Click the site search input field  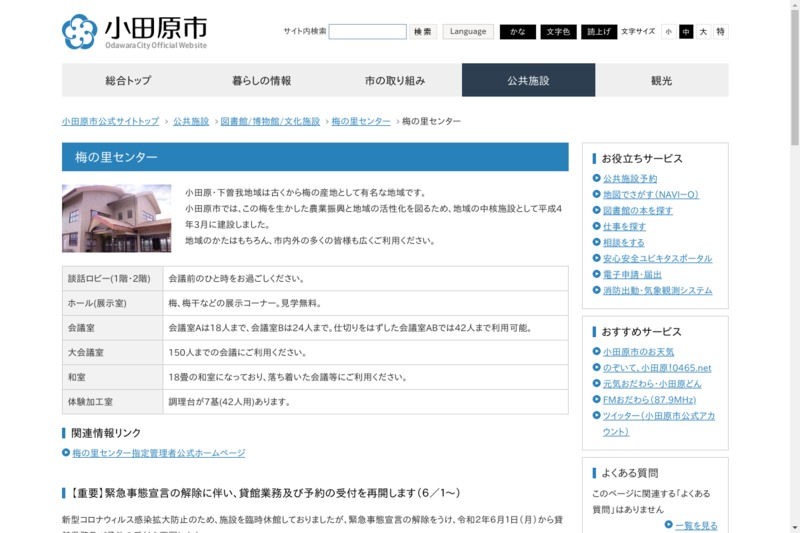point(367,32)
